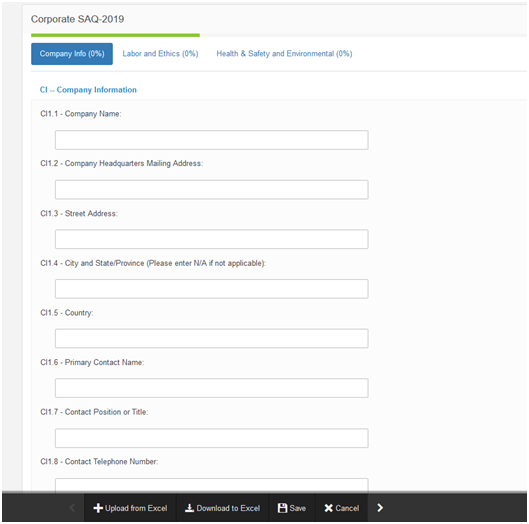Focus the Company Headquarters Mailing Address field
The image size is (529, 524).
pos(212,190)
